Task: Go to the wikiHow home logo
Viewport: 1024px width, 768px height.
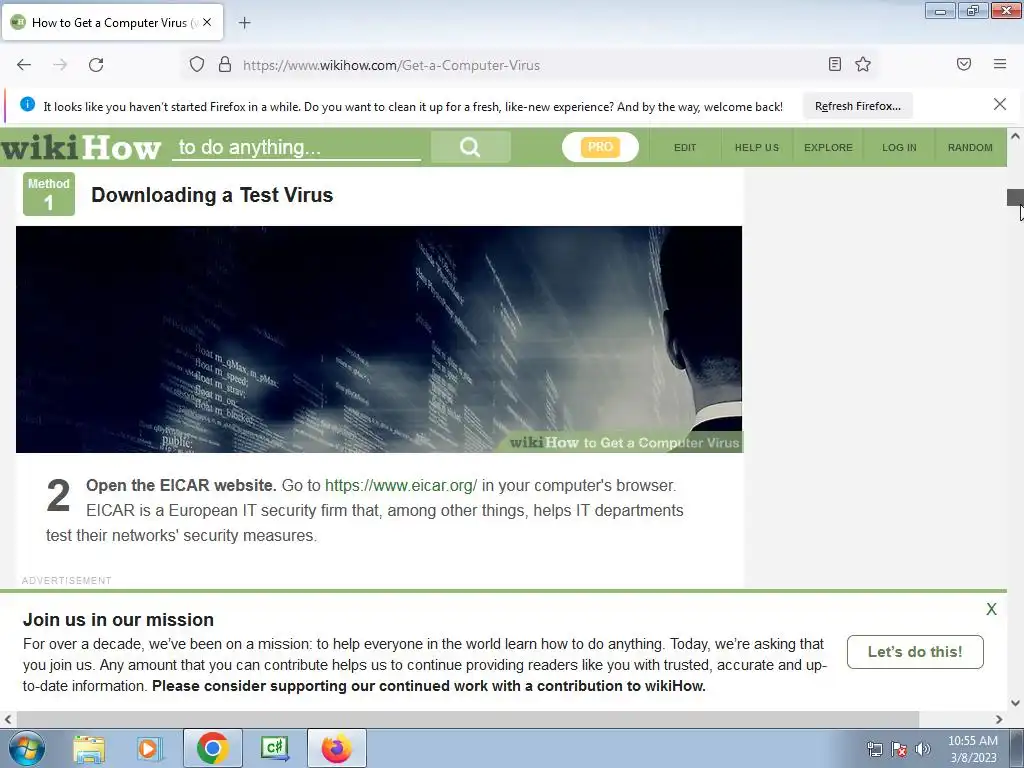Action: tap(81, 147)
